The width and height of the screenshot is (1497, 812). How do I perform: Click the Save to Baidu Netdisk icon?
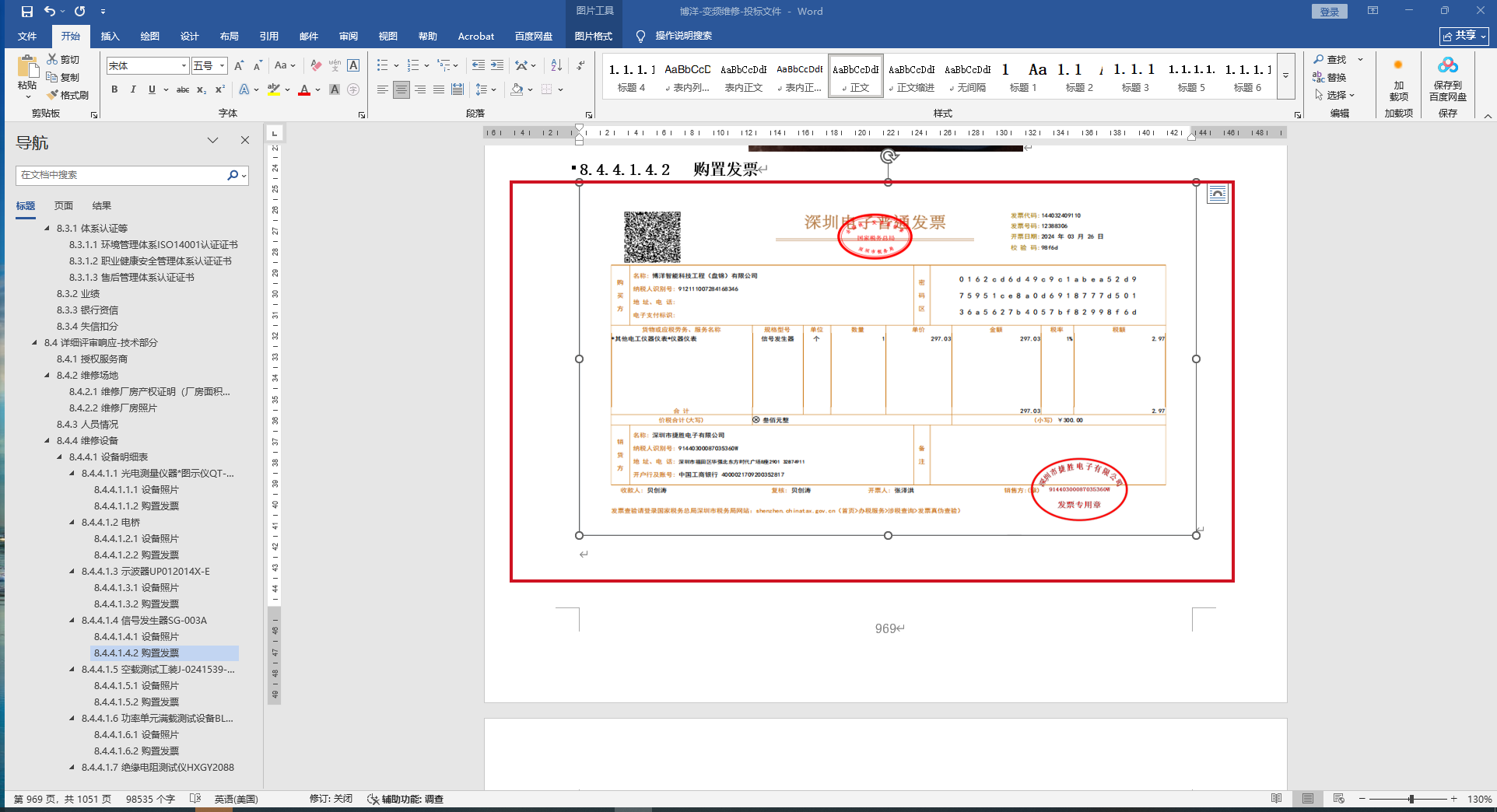[x=1448, y=65]
